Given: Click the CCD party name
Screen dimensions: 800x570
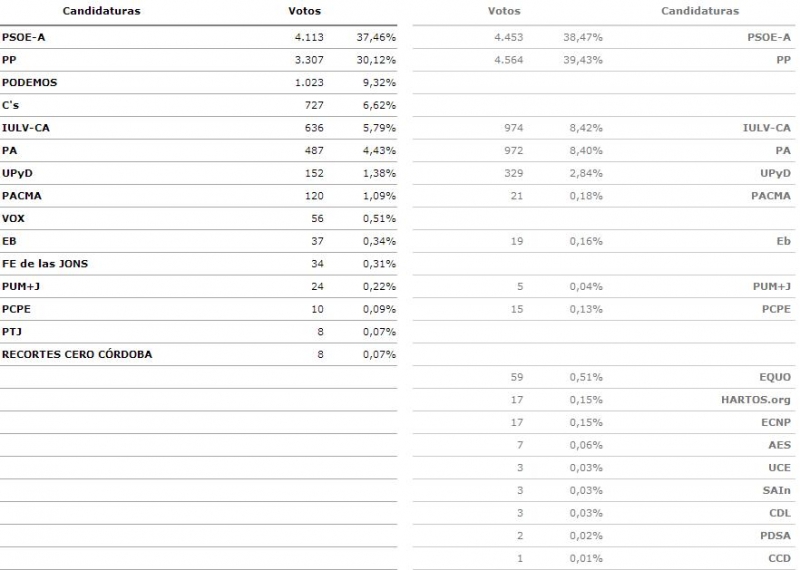Looking at the screenshot, I should coord(779,558).
